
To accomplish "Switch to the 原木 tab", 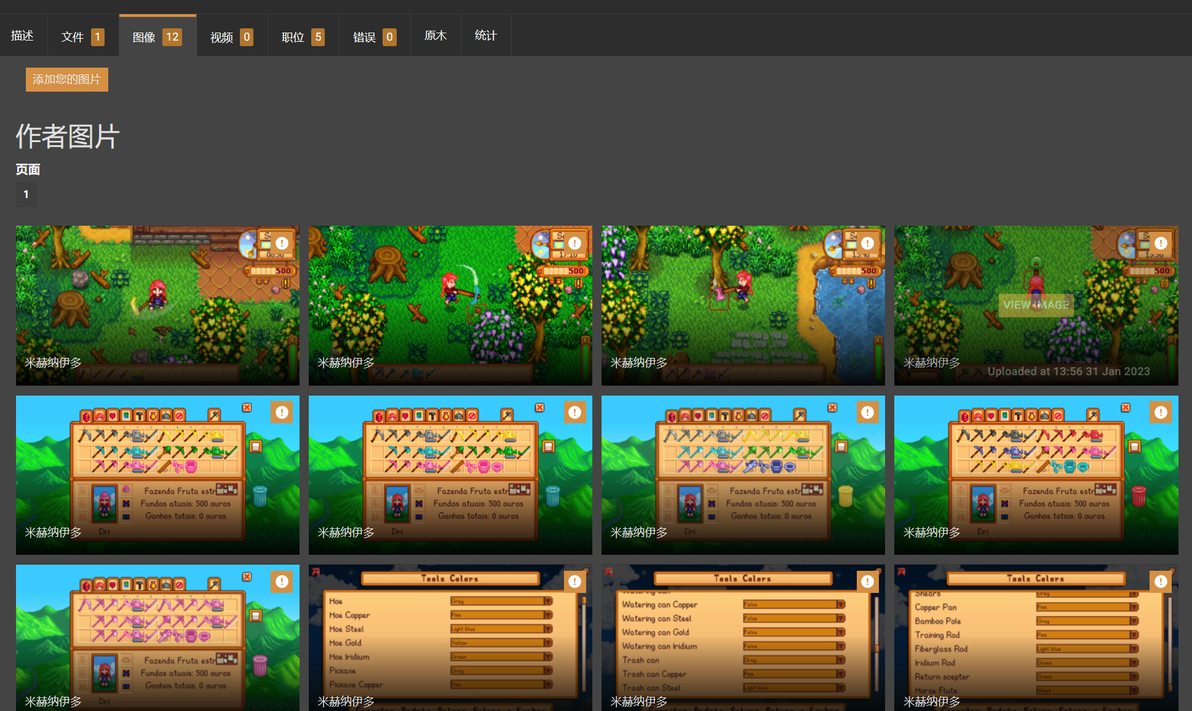I will tap(436, 36).
